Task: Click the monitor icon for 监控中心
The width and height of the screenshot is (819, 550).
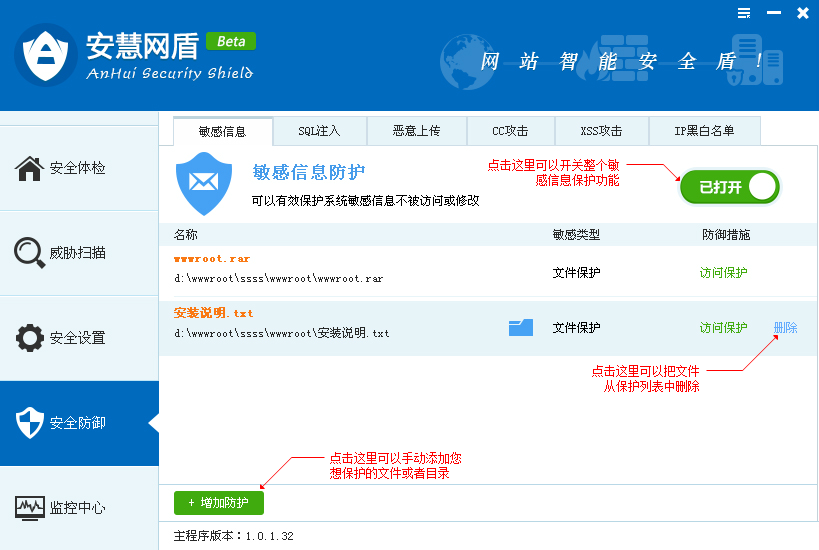Action: [x=30, y=508]
